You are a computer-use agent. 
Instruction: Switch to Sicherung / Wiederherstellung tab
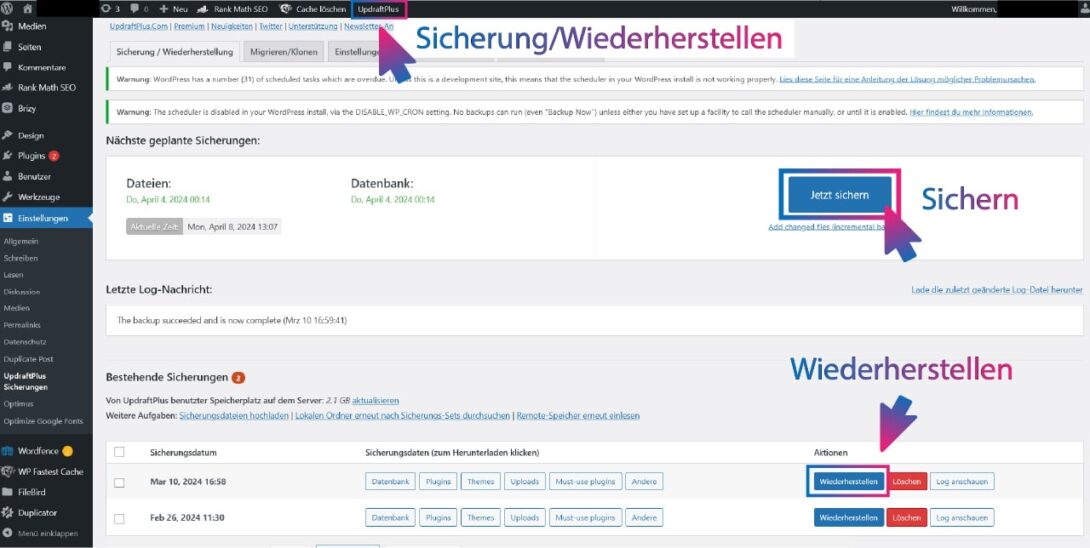pos(175,52)
